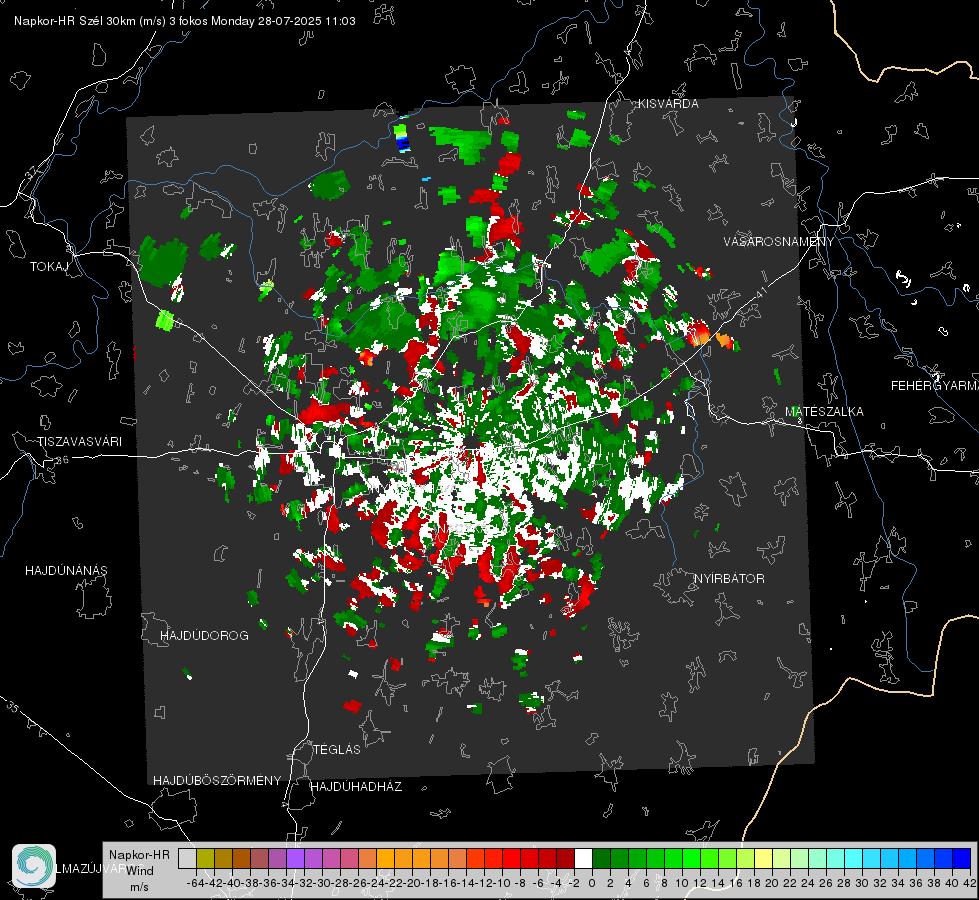Select the bright red swatch between -10 and -8
Screen dimensions: 979x900
click(x=511, y=858)
